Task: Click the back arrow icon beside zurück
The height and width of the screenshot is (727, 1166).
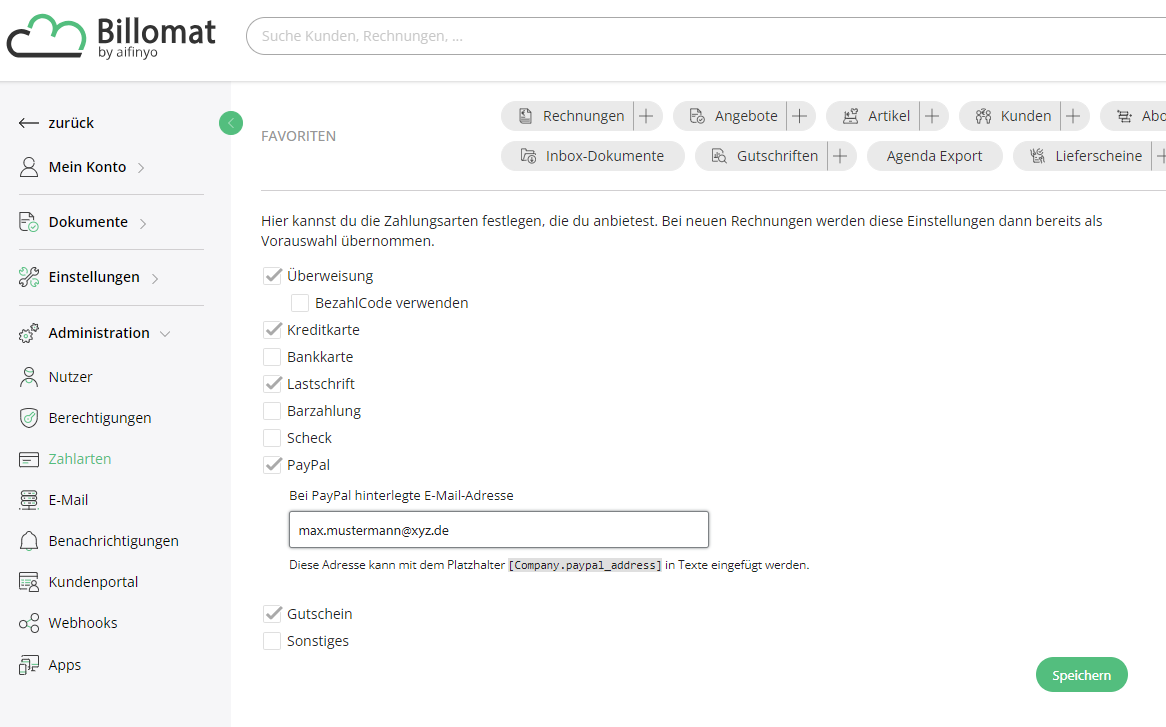Action: point(28,123)
